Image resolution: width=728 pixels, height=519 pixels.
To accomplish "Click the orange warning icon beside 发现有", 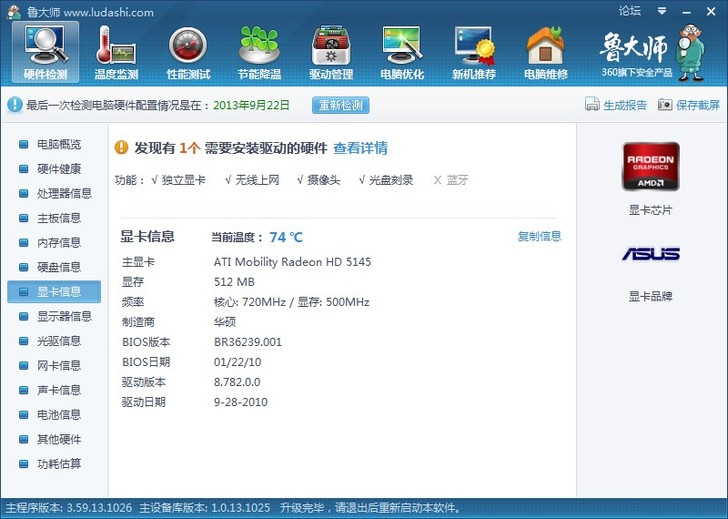I will [x=121, y=148].
